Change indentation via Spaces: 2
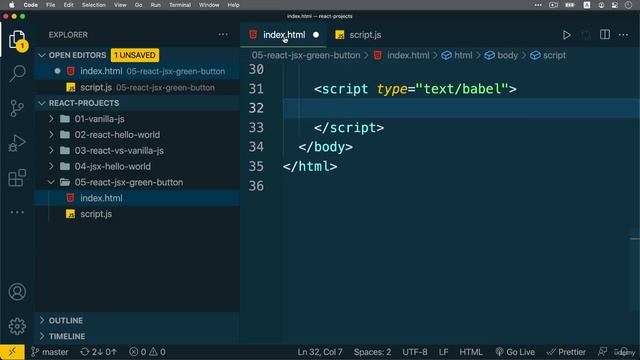The height and width of the screenshot is (360, 640). (x=372, y=352)
